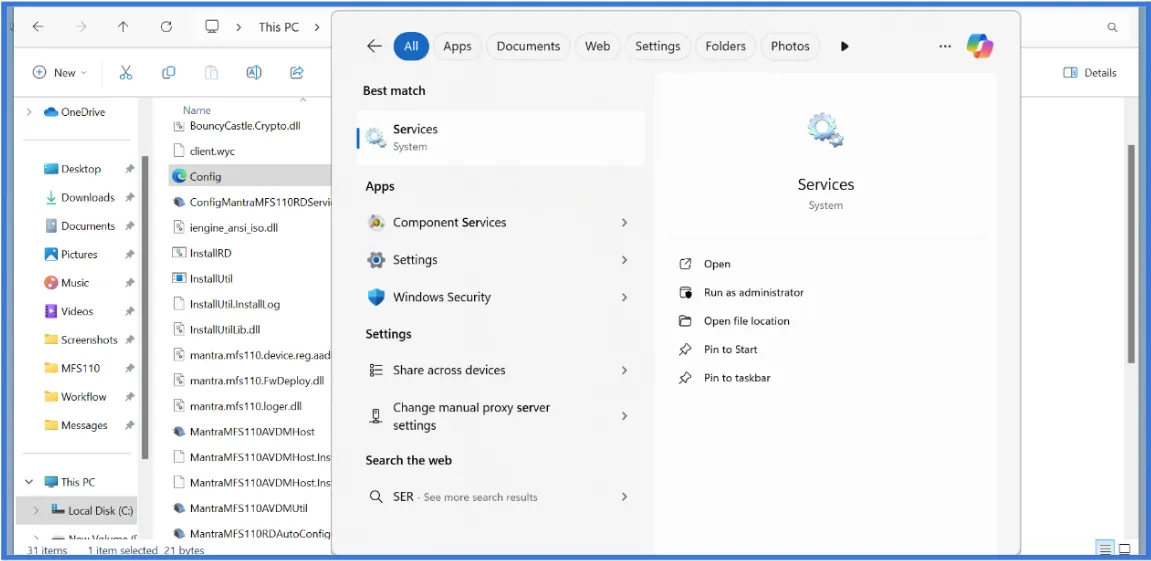Select the Apps filter tab
The width and height of the screenshot is (1151, 561).
coord(457,46)
